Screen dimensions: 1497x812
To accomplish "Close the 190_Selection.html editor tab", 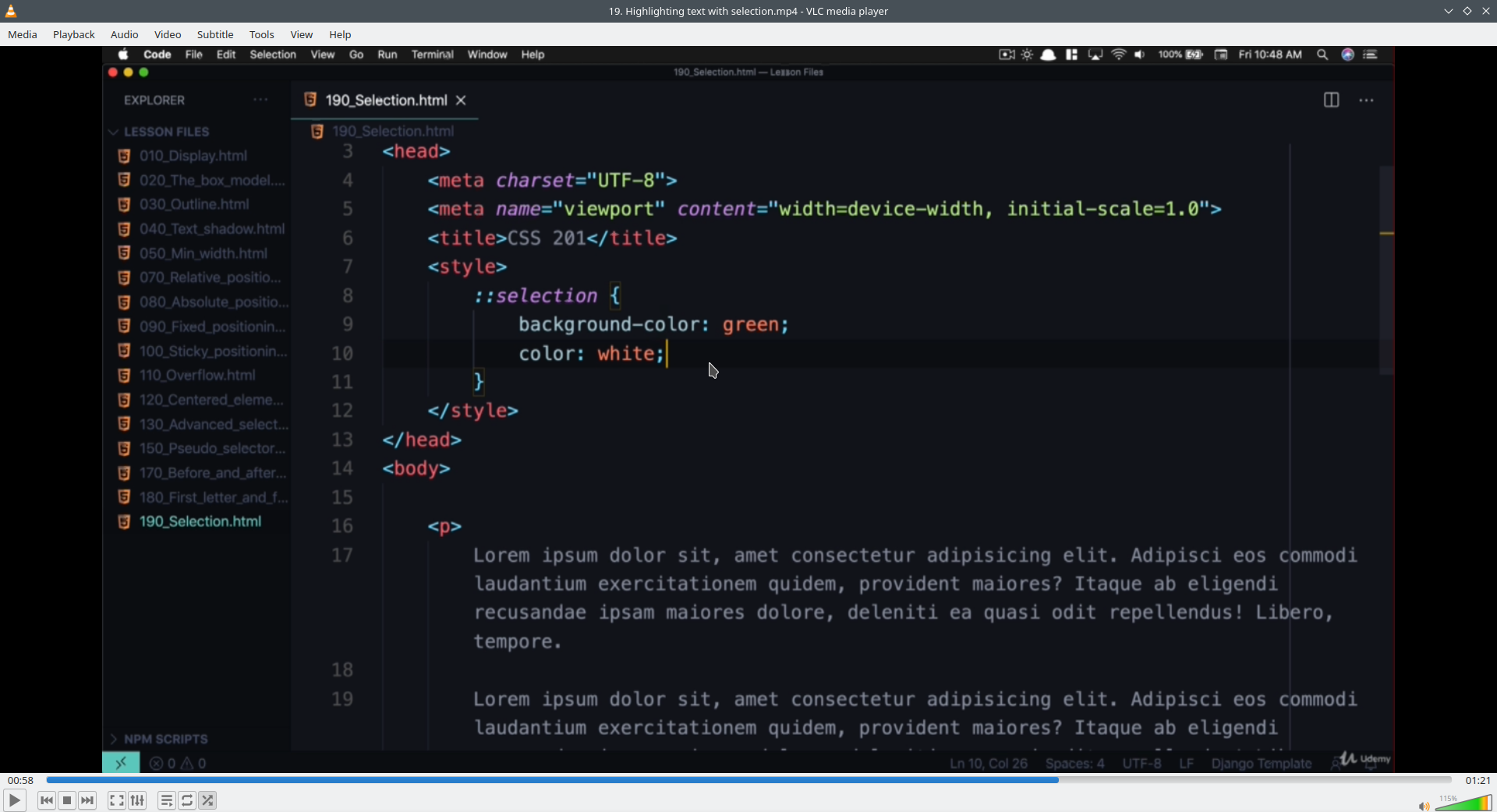I will click(x=462, y=100).
